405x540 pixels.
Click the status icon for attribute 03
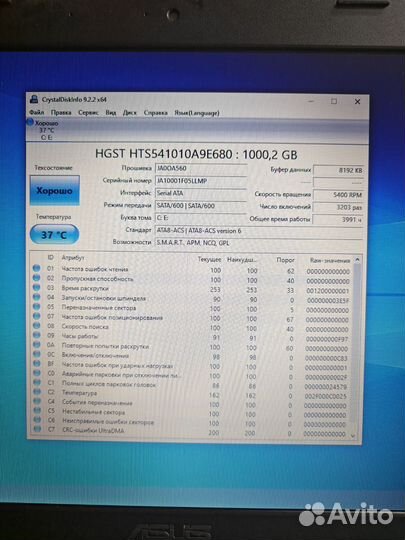pos(37,287)
